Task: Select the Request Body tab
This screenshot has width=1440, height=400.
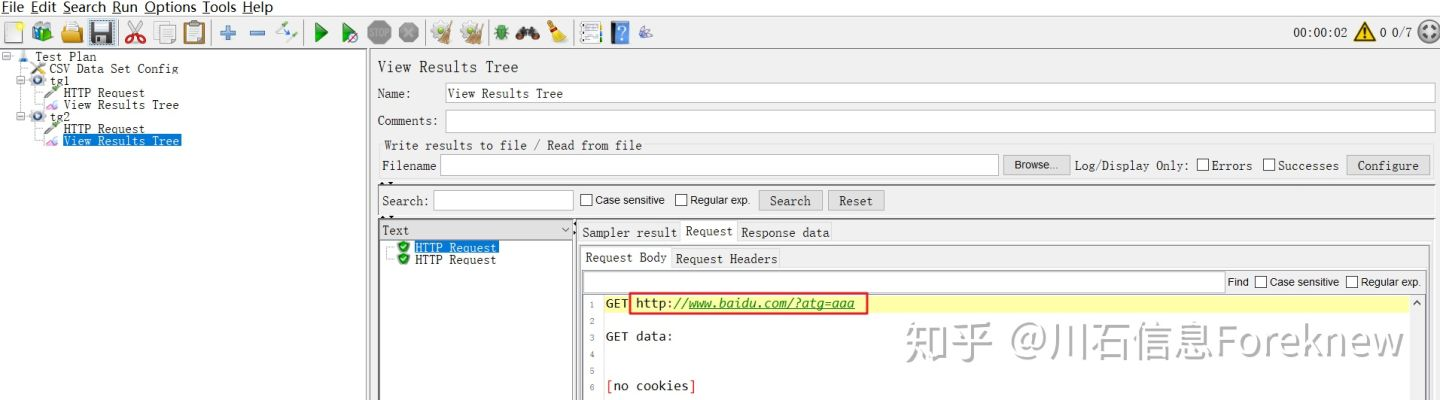Action: point(626,257)
